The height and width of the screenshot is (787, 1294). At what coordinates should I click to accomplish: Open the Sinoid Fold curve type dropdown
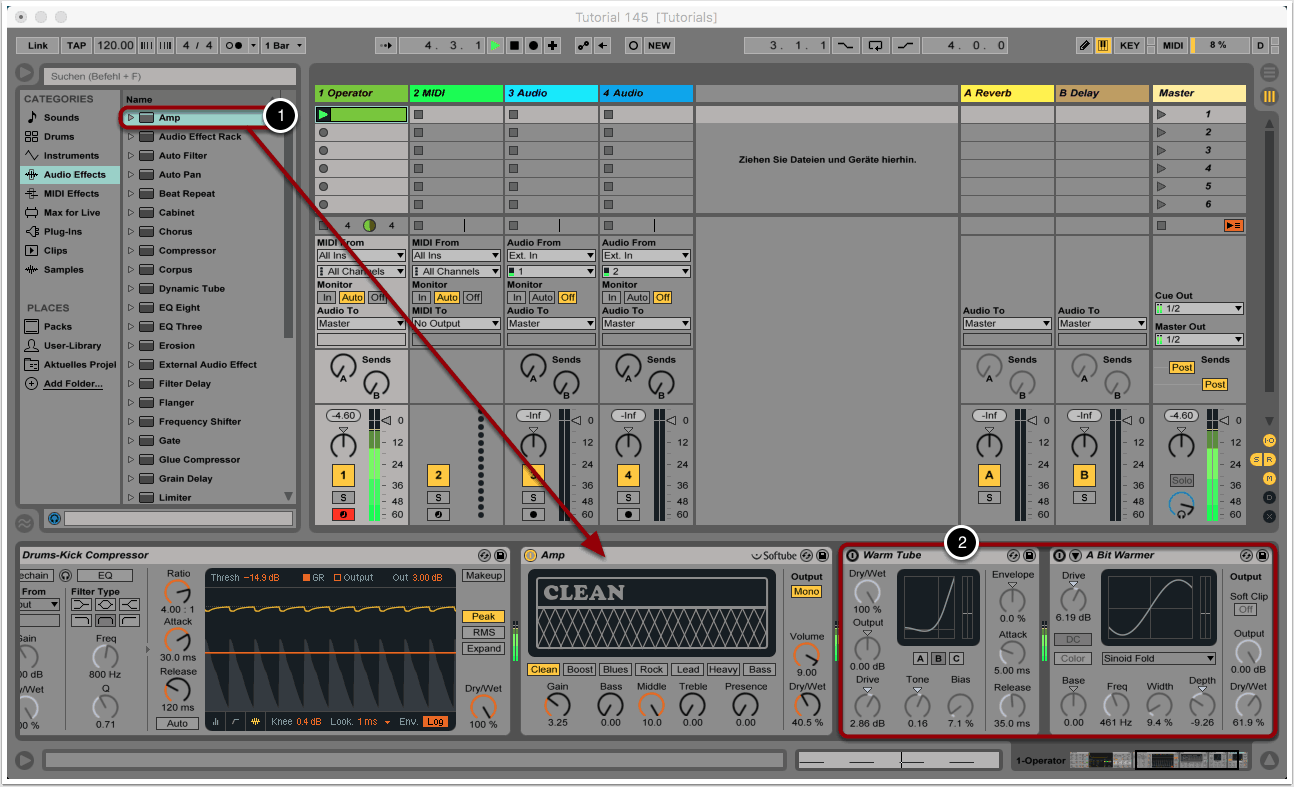point(1158,659)
